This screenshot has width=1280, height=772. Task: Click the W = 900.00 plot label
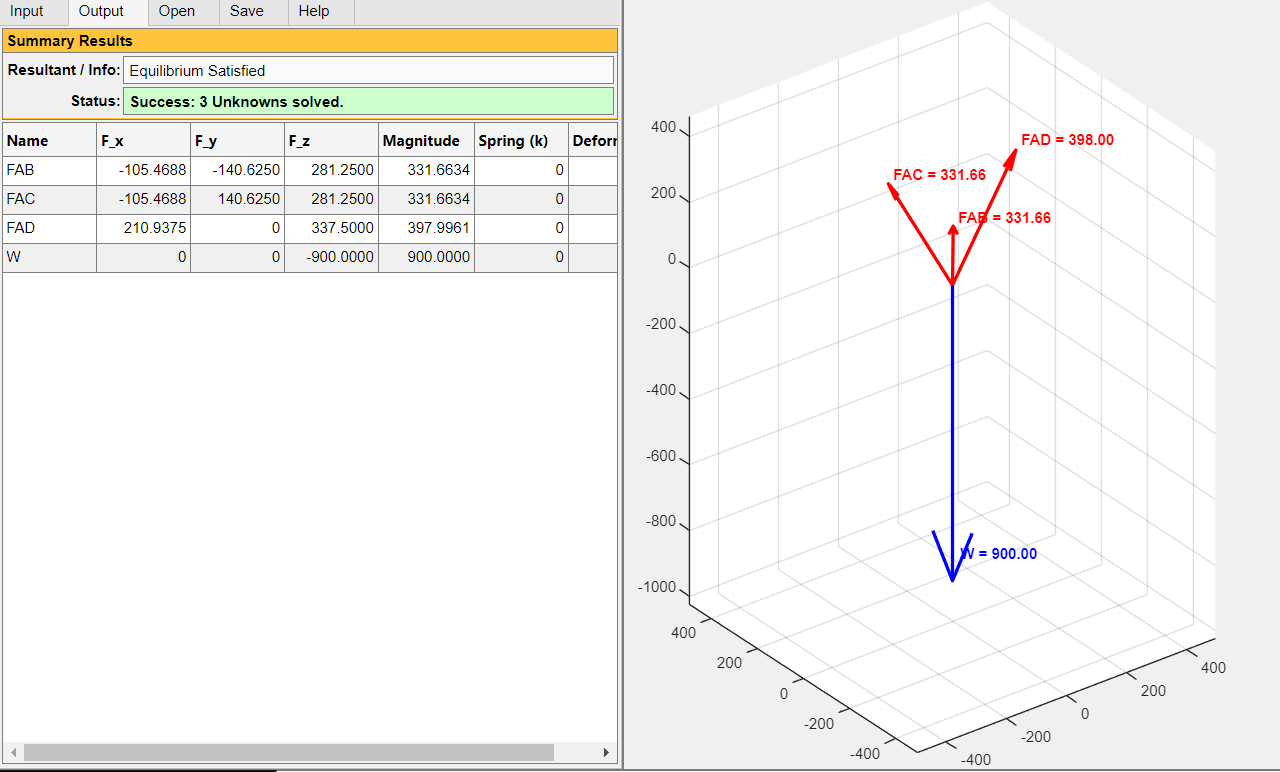(x=999, y=554)
